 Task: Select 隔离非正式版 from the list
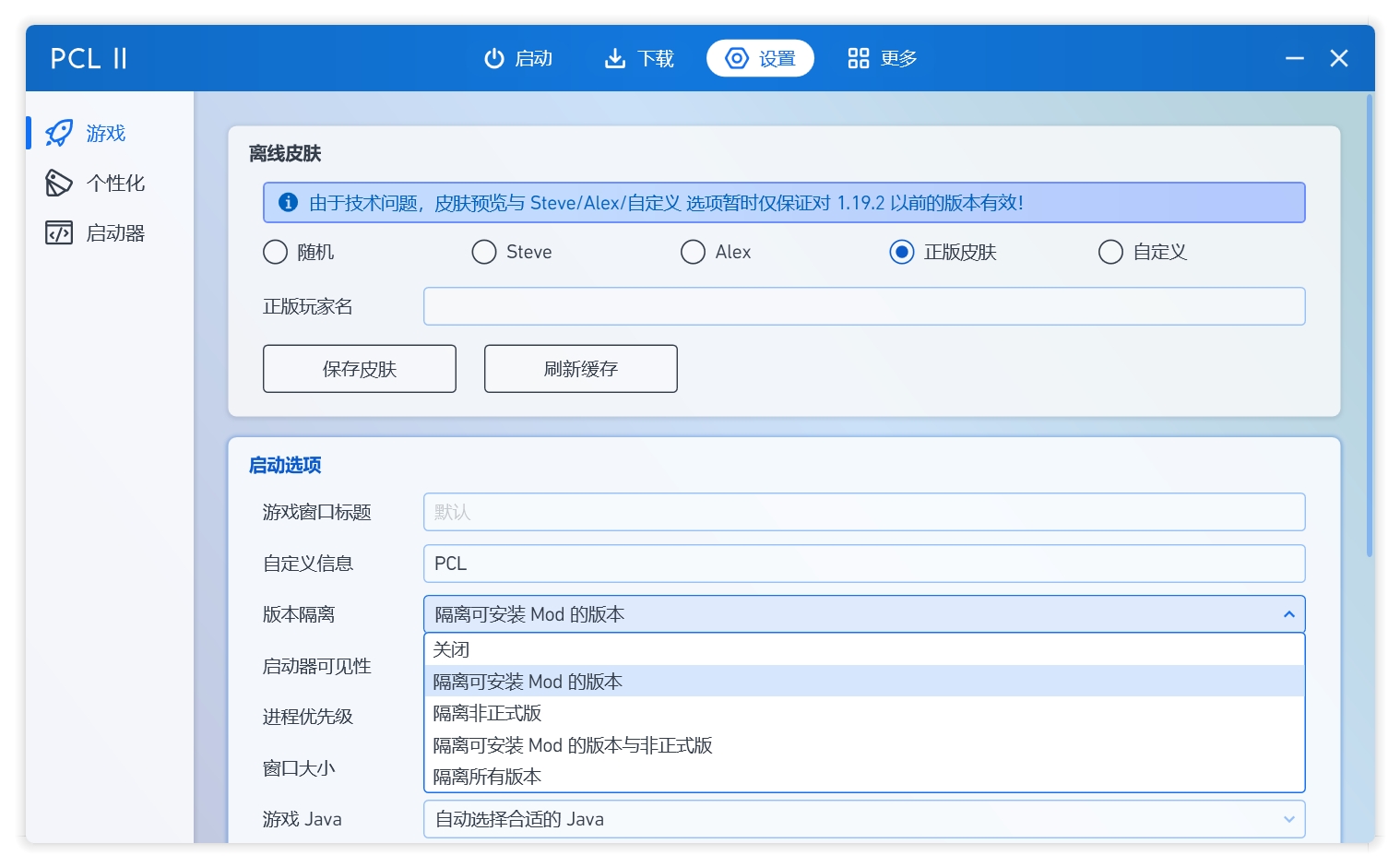(487, 713)
